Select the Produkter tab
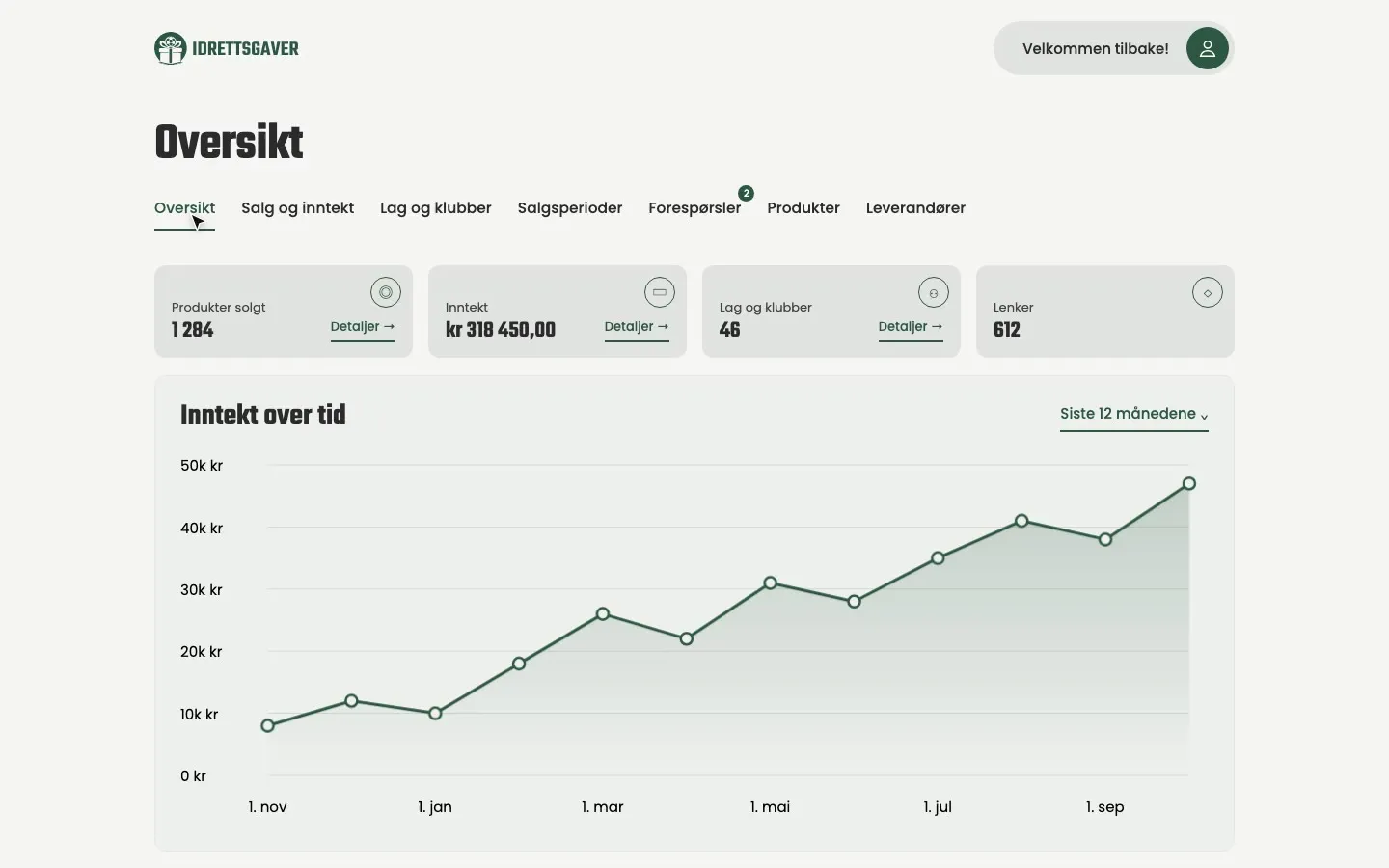 click(803, 208)
